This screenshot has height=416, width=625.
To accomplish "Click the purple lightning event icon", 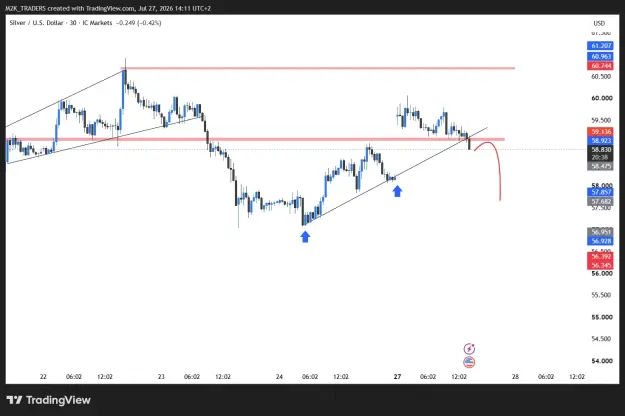I will [x=469, y=349].
